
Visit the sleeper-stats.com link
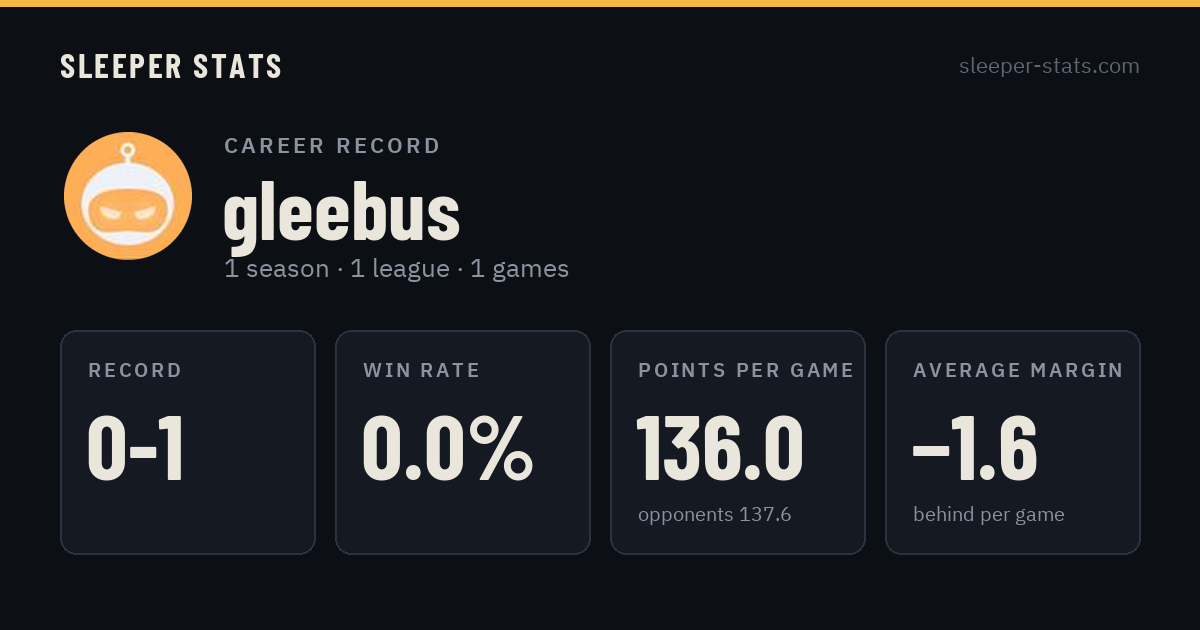click(x=1049, y=67)
